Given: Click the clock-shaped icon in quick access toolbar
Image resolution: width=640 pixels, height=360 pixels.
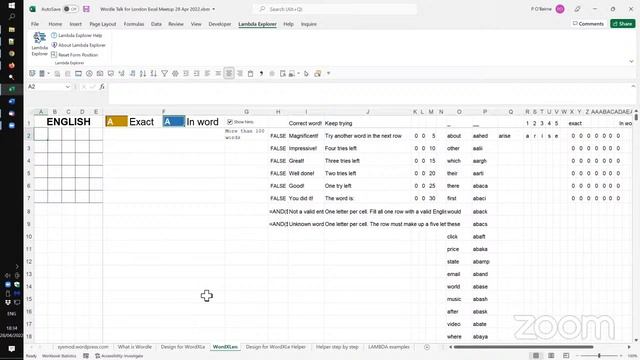Looking at the screenshot, I should pos(89,73).
